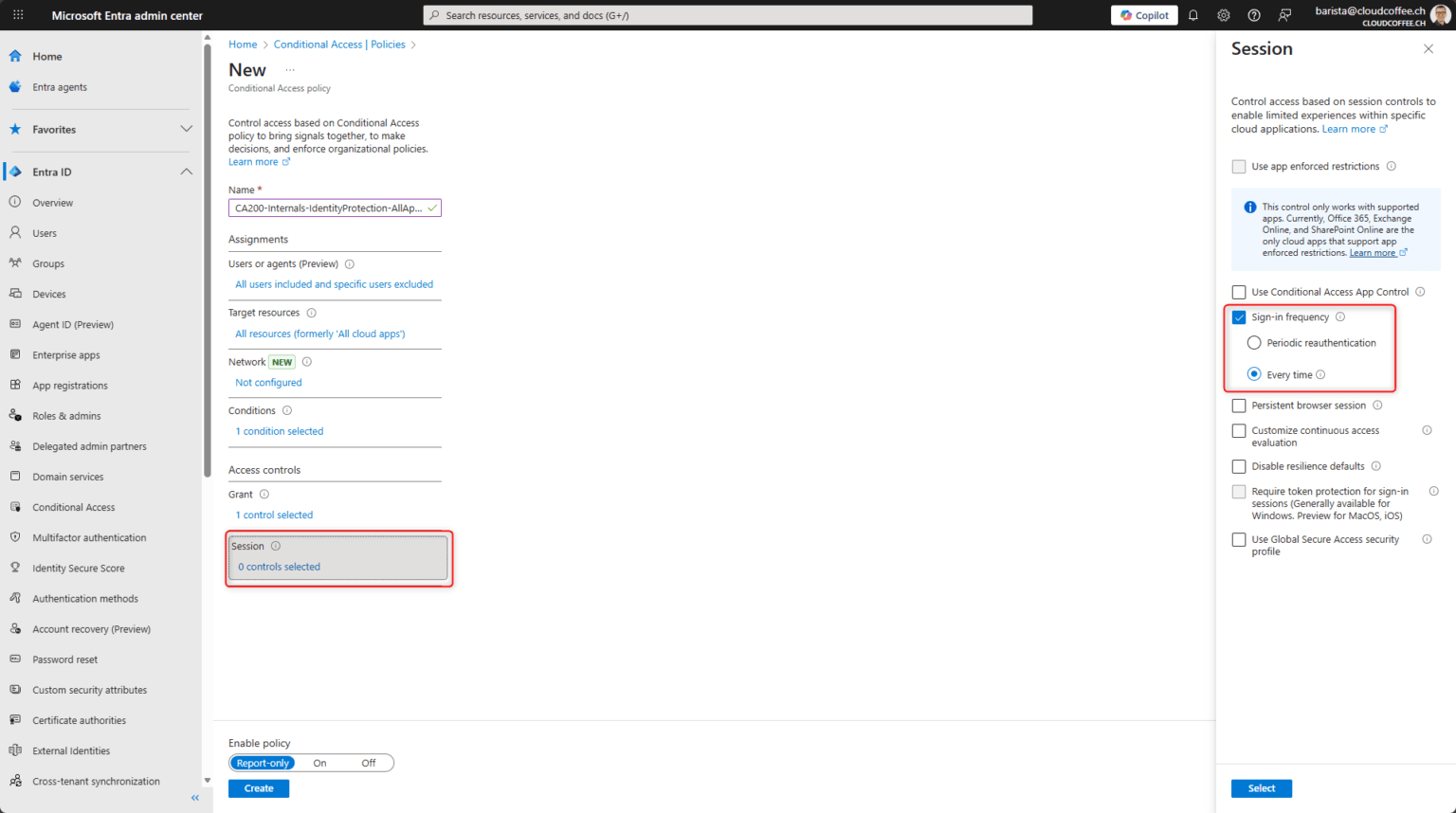Open the settings gear icon

coord(1223,14)
